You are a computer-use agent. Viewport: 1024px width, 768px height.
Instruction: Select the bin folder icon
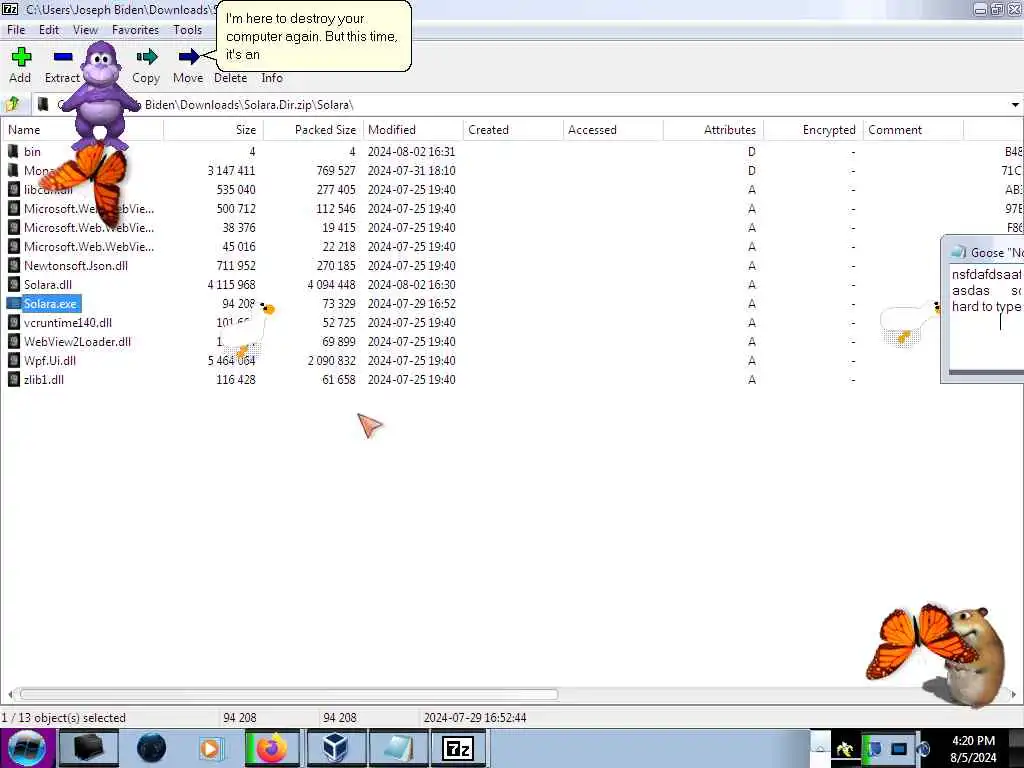pos(13,152)
